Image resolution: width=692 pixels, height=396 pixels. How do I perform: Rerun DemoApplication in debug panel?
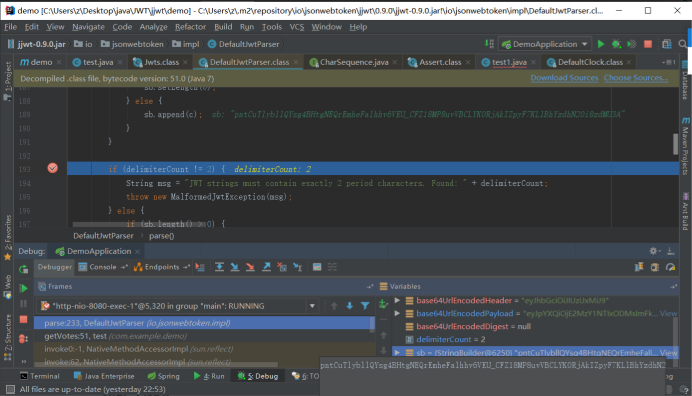pyautogui.click(x=23, y=269)
